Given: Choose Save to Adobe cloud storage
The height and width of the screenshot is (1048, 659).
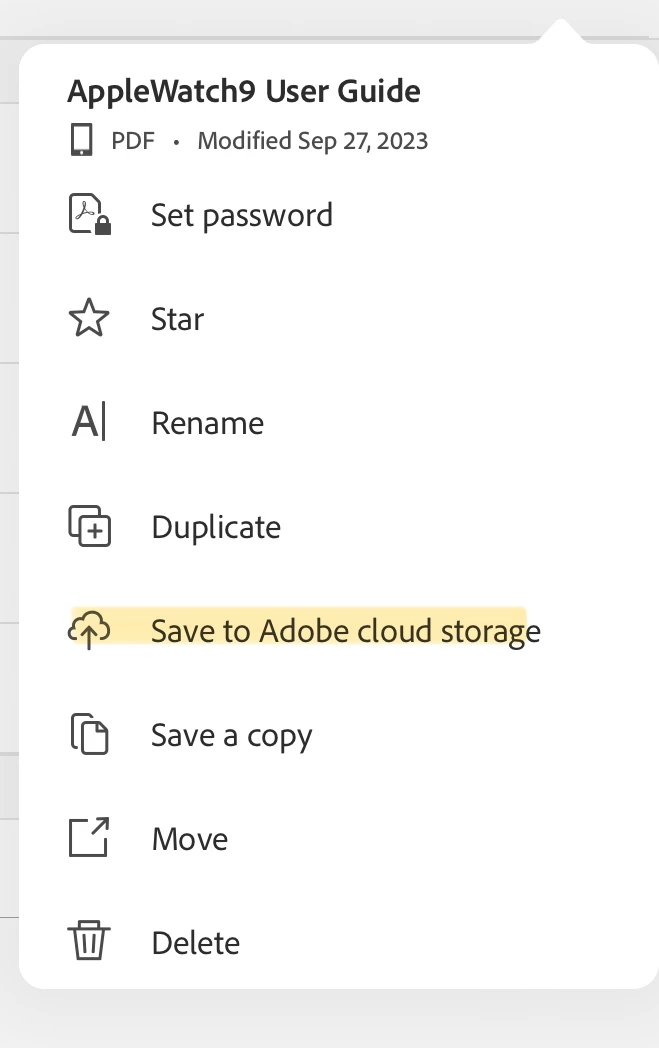Looking at the screenshot, I should click(x=346, y=631).
